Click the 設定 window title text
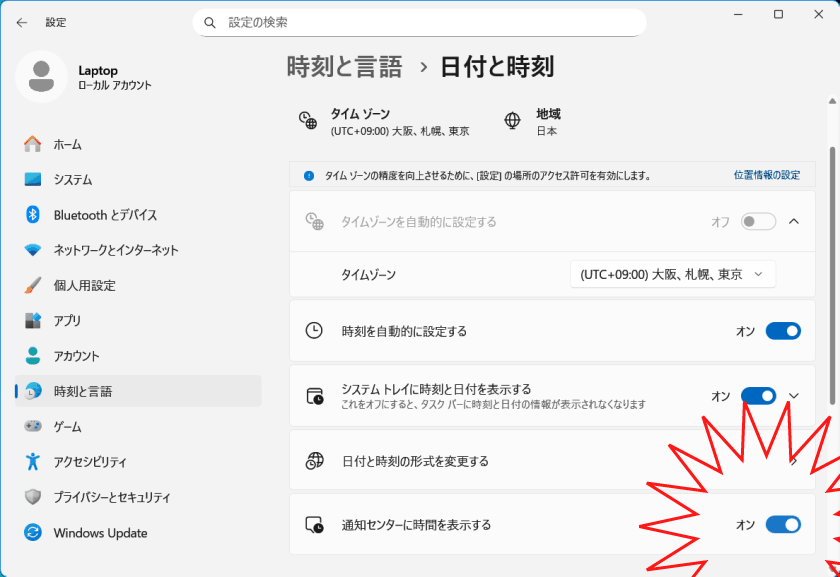 pos(56,23)
